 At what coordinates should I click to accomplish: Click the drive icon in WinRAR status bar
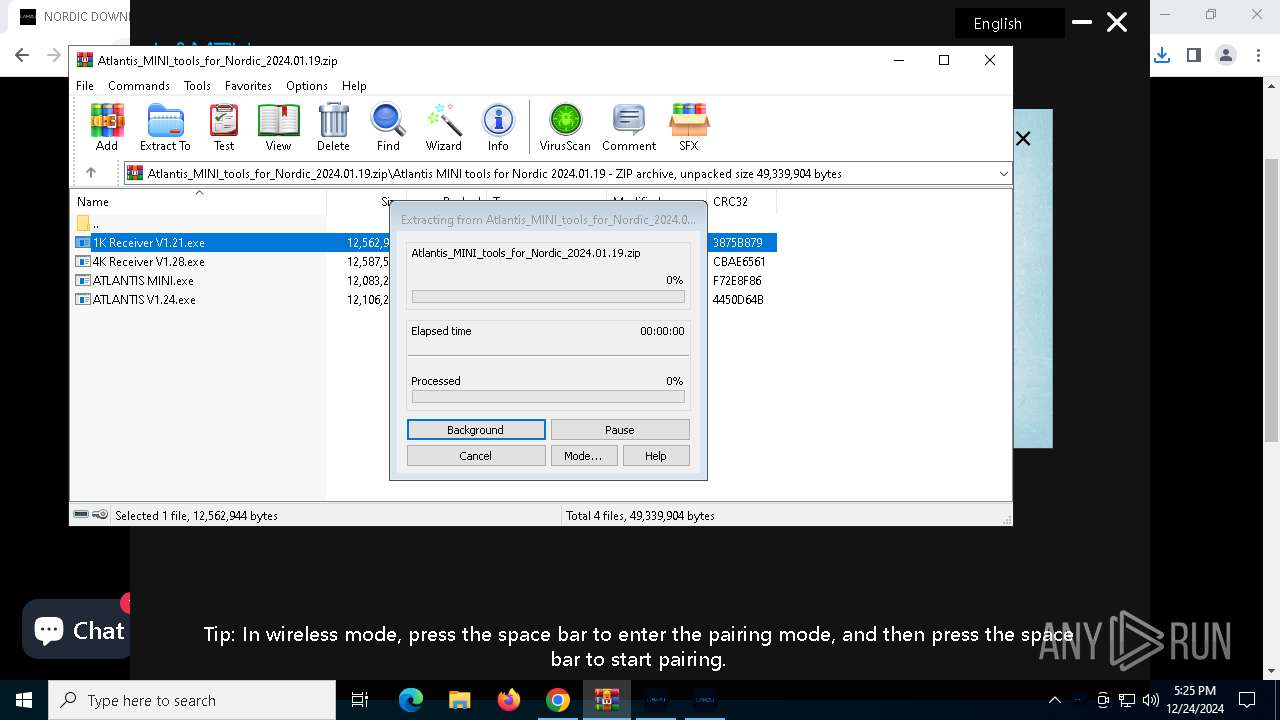pos(81,515)
